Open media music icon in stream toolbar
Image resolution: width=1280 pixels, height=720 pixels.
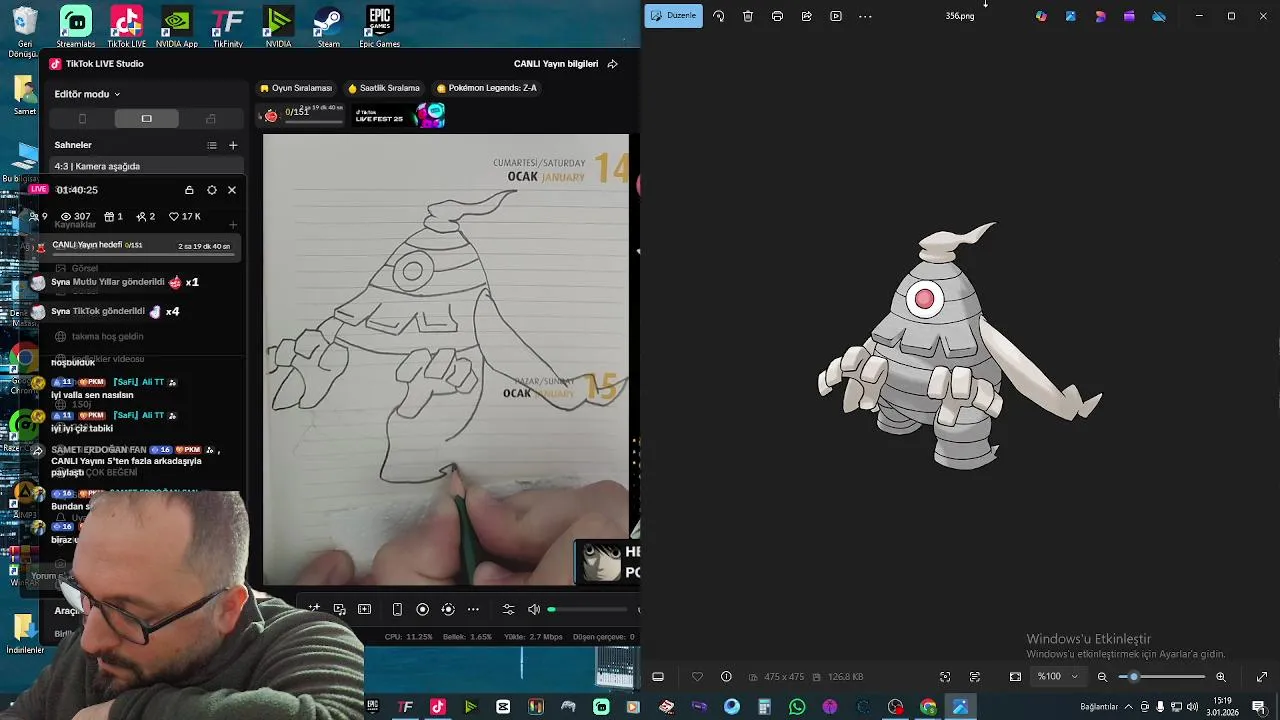coord(339,609)
